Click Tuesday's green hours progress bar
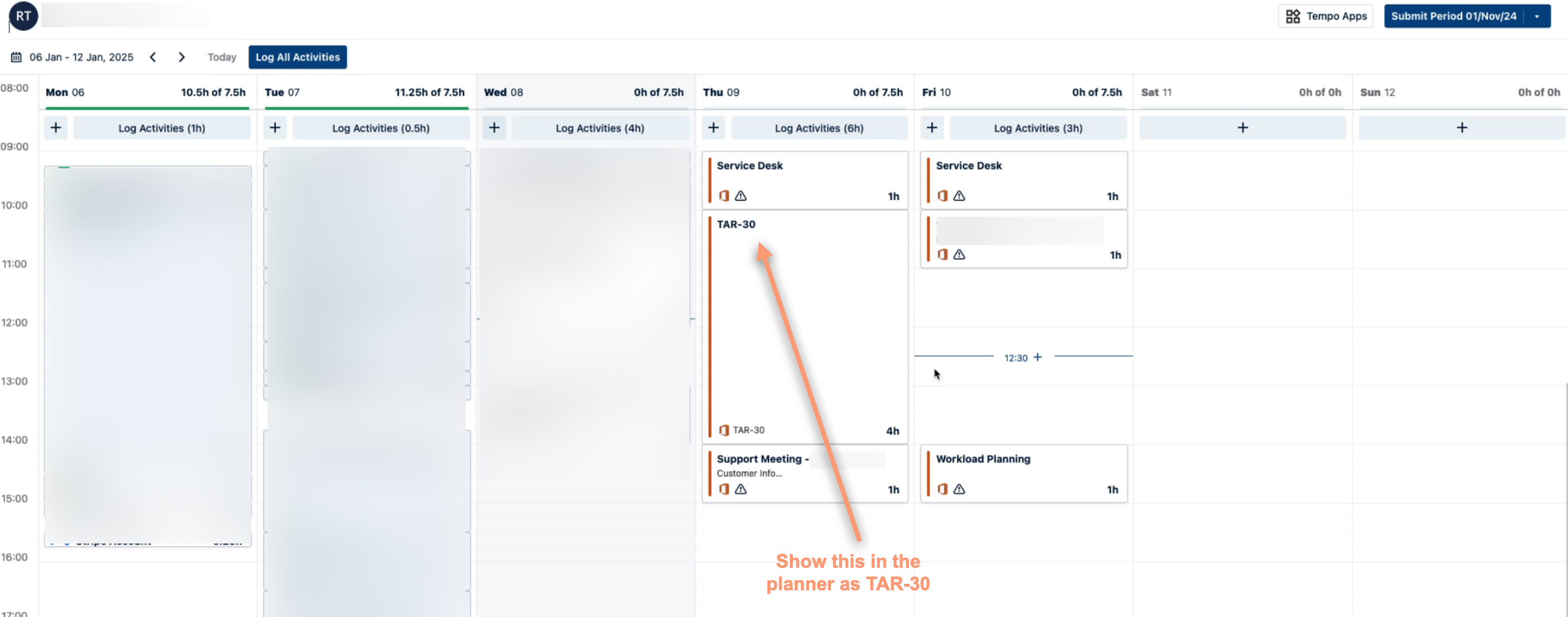Image resolution: width=1568 pixels, height=617 pixels. tap(367, 108)
